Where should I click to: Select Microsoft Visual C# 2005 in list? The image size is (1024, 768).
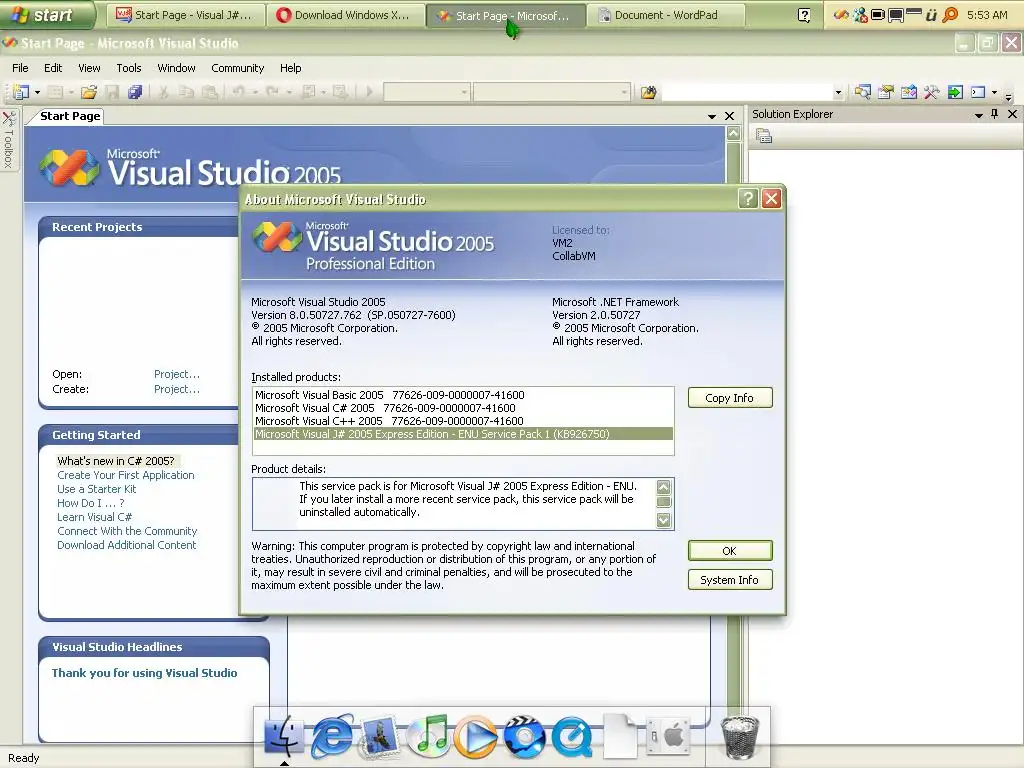[x=463, y=408]
